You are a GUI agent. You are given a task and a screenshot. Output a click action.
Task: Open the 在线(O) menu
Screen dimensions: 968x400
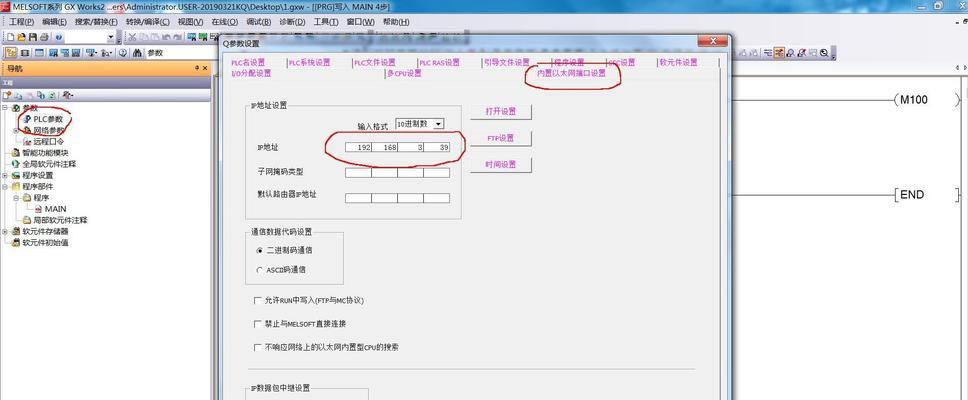(x=225, y=22)
